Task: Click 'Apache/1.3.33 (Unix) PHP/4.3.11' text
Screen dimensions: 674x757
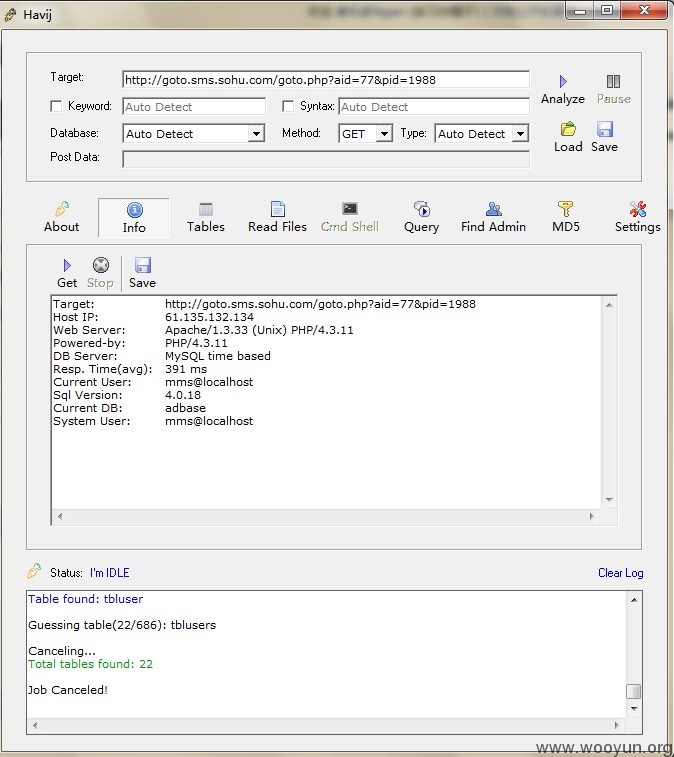Action: pos(259,330)
